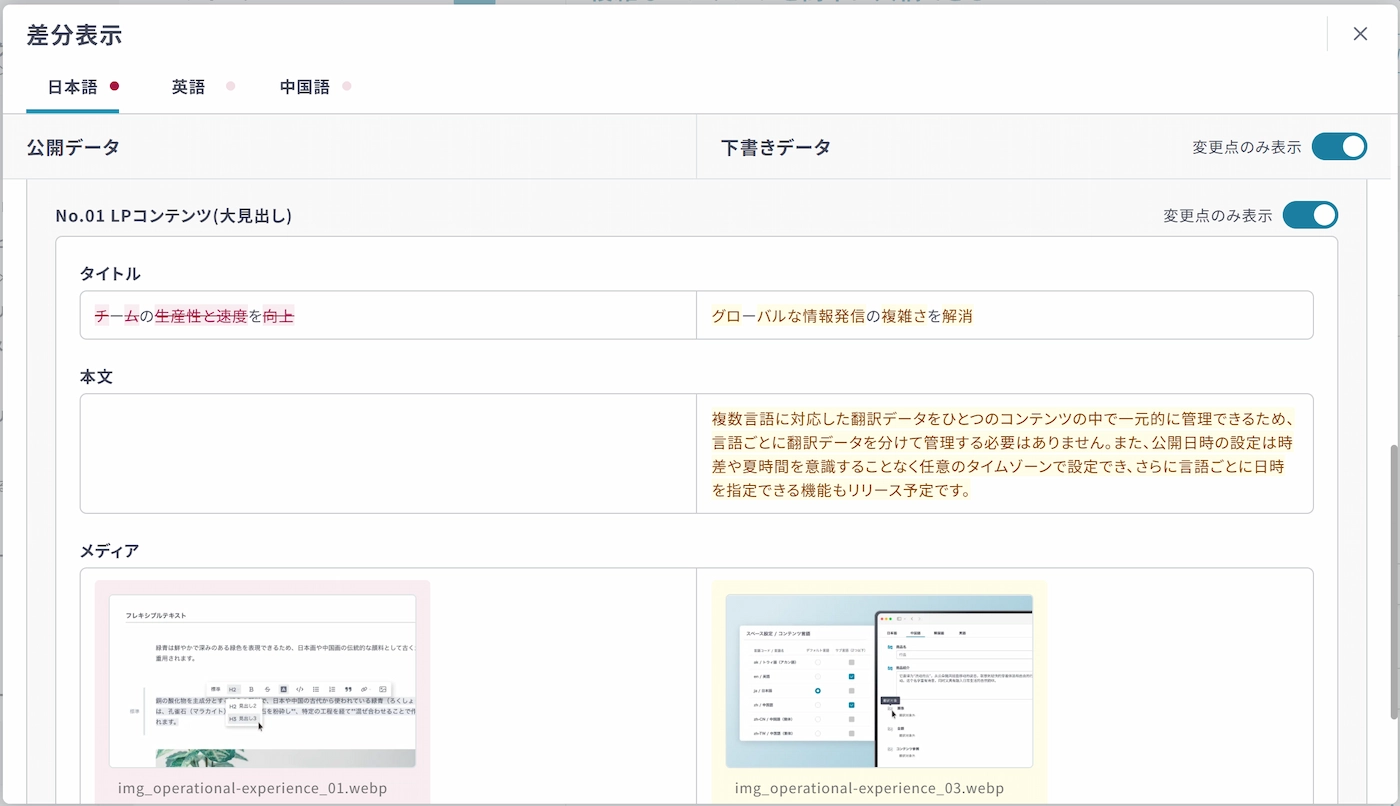Disable 変更点のみ表示 toggle in 下書きデータ header
This screenshot has height=806, width=1400.
click(x=1338, y=147)
